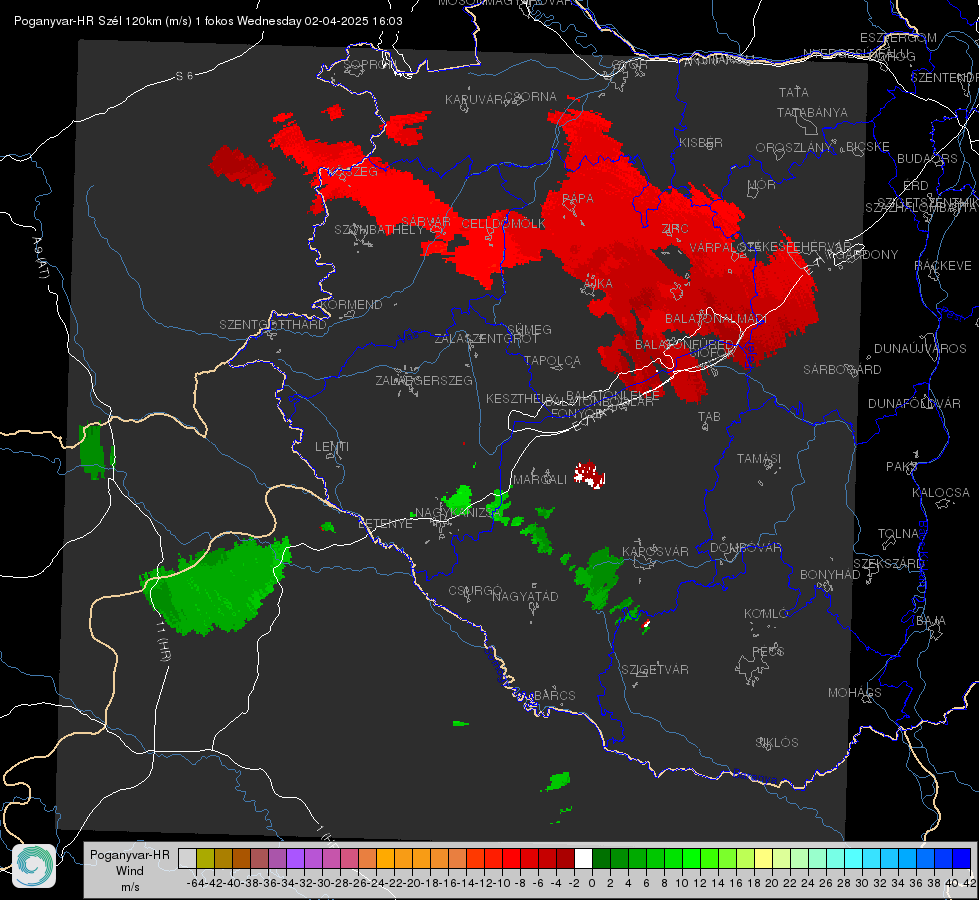Select the darkest green swatch right of 0
This screenshot has width=979, height=900.
click(601, 858)
